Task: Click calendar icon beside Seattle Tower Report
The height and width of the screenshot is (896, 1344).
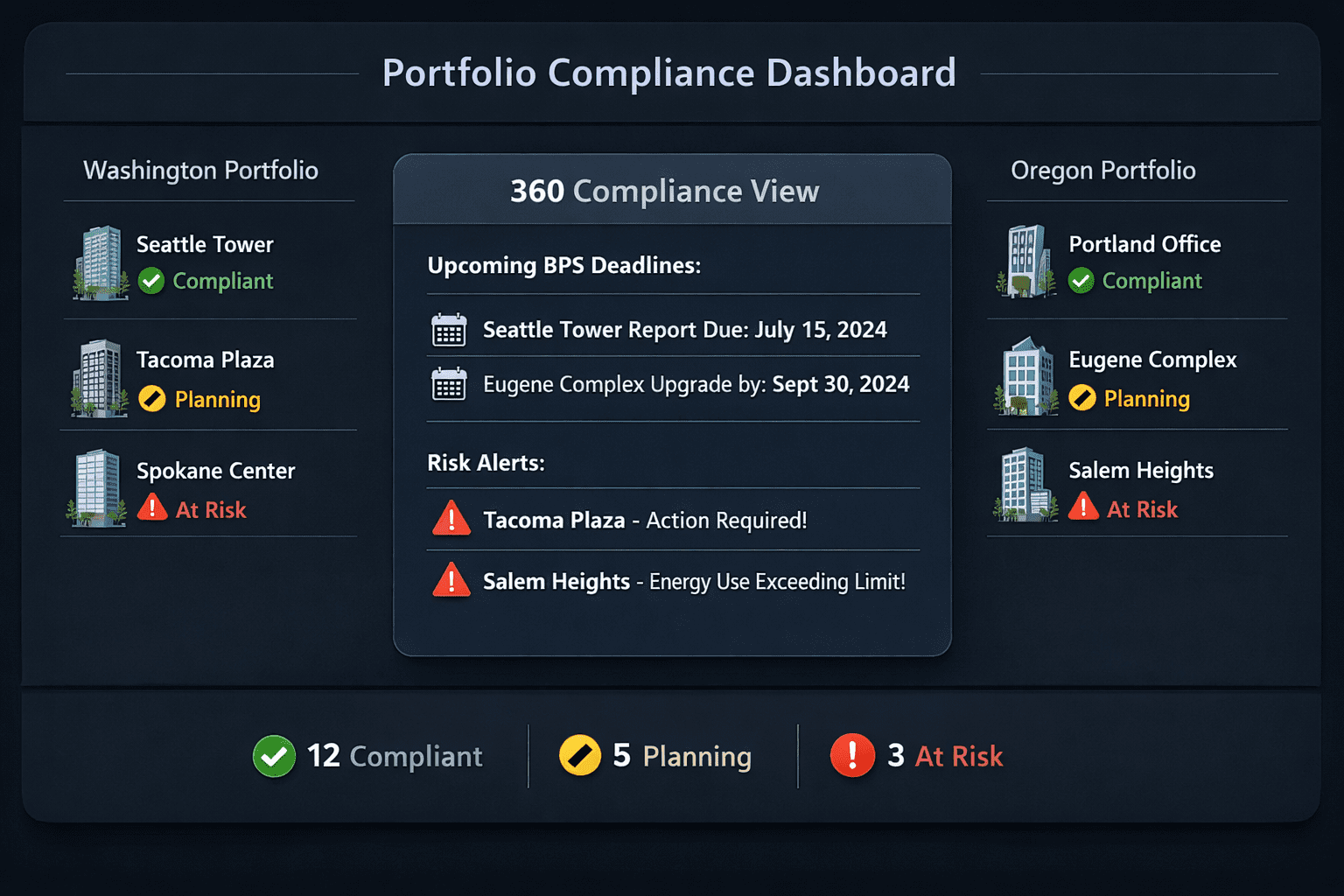Action: click(449, 330)
